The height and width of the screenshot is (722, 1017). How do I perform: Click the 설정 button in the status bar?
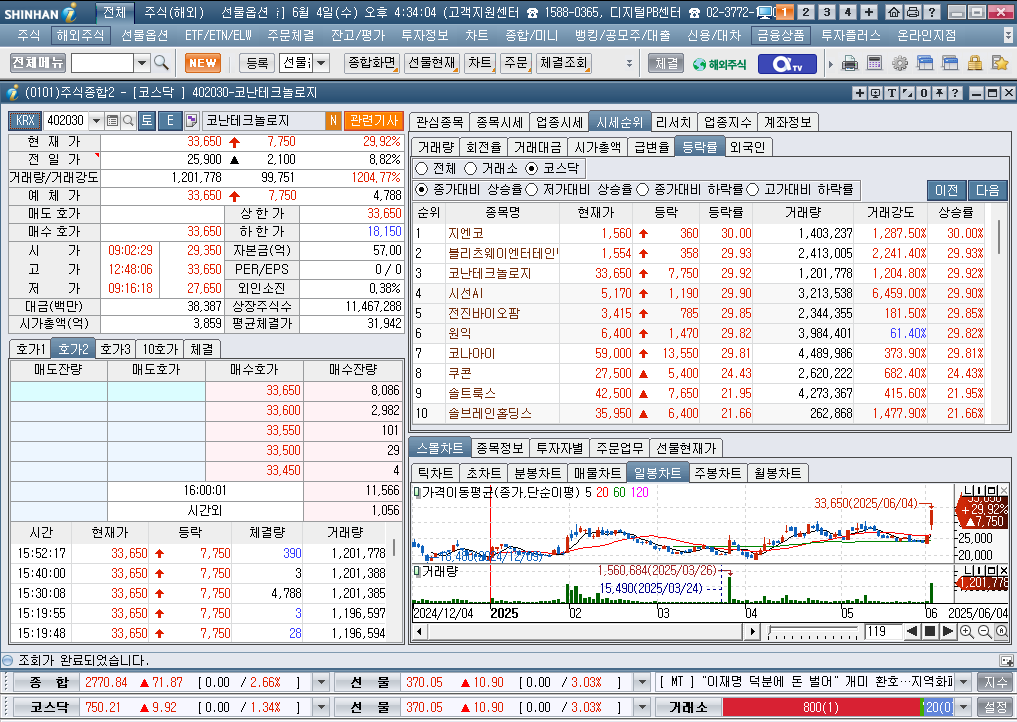(996, 707)
